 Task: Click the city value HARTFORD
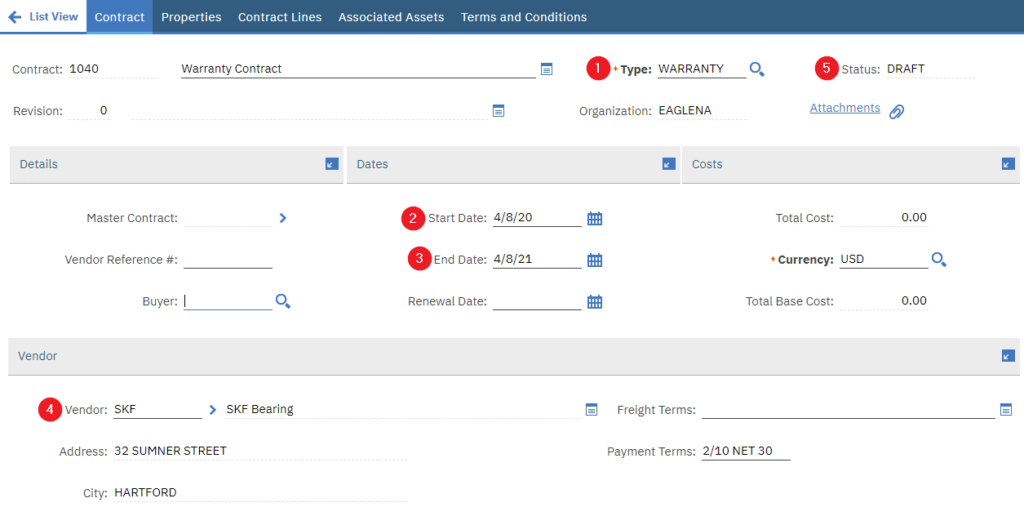[146, 494]
